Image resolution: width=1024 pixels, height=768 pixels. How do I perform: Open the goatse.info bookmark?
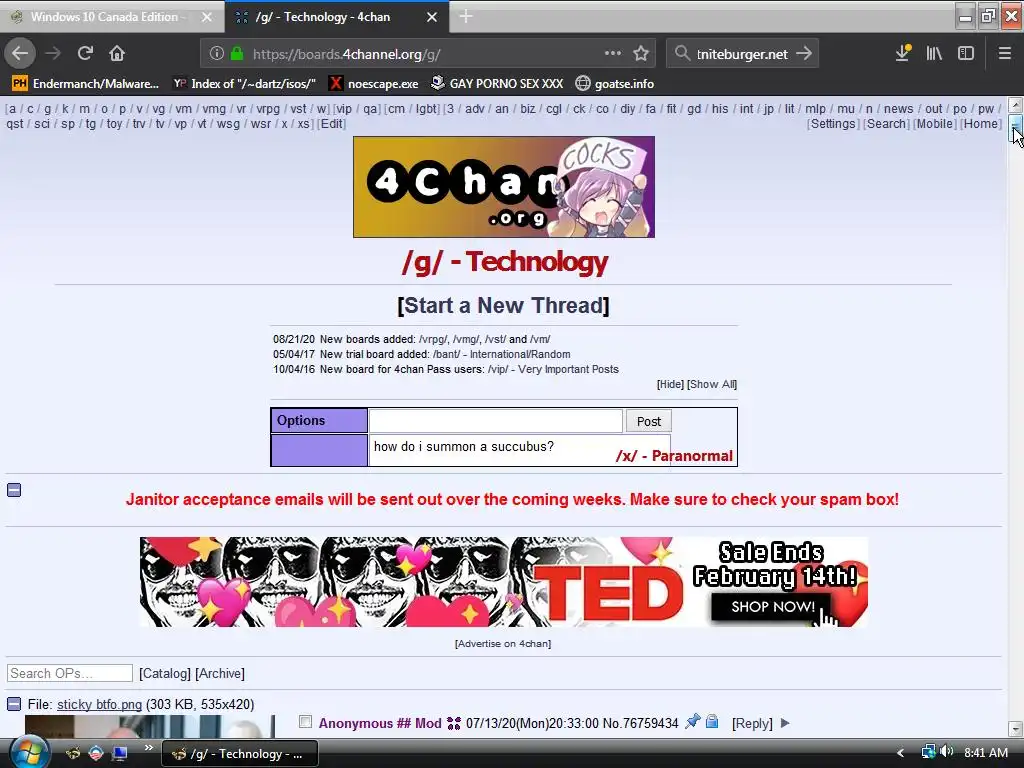tap(615, 84)
